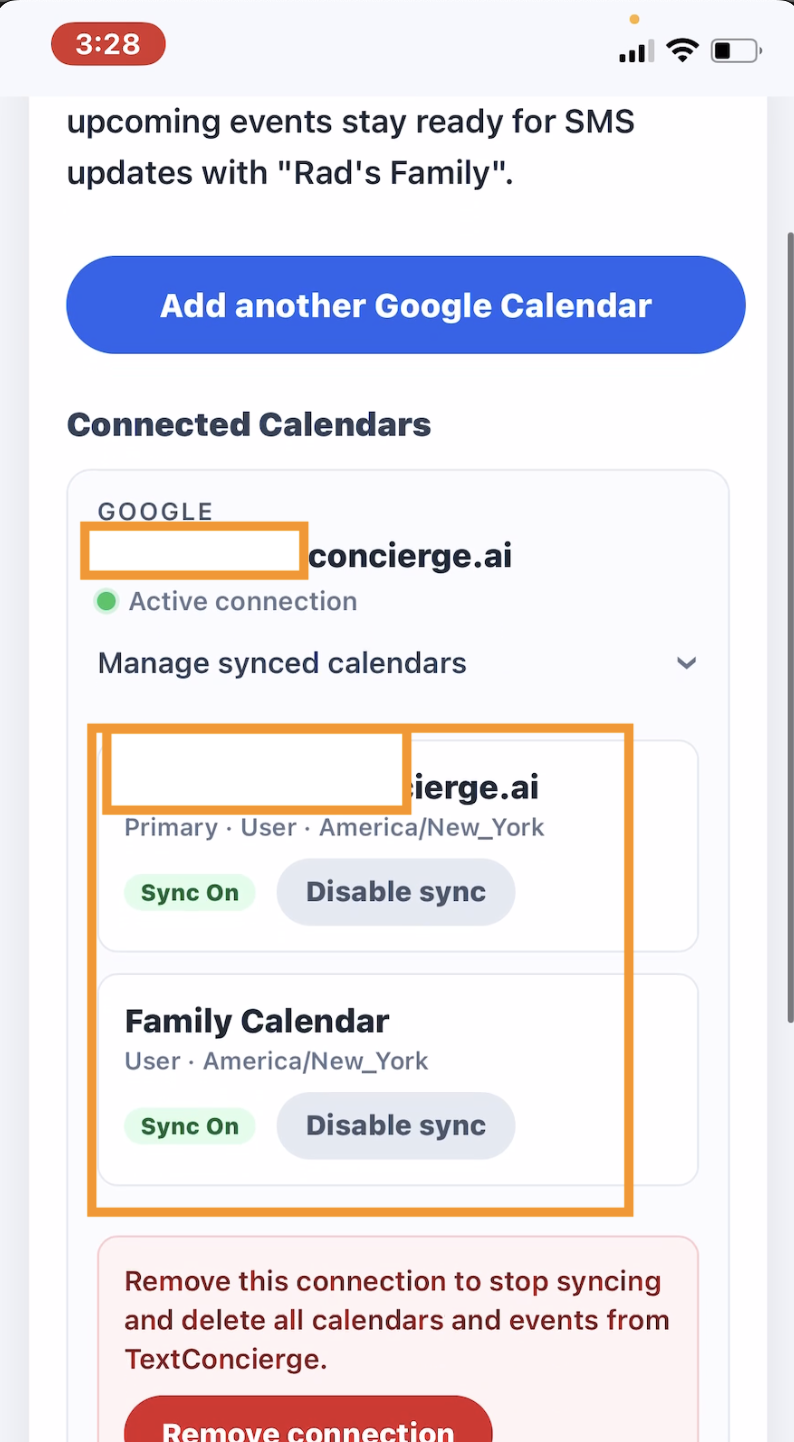Select the Family Calendar title

click(x=257, y=1021)
